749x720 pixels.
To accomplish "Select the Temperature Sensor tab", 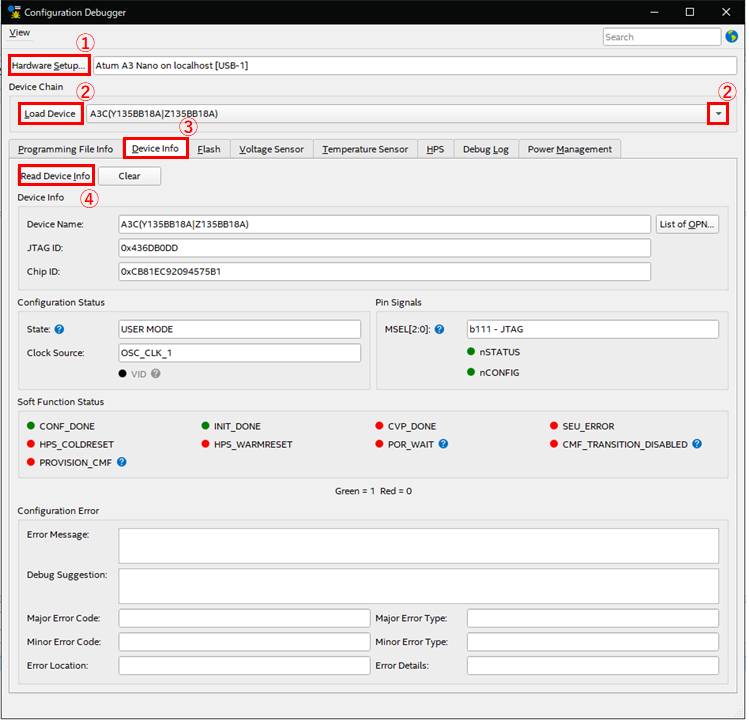I will click(x=365, y=149).
